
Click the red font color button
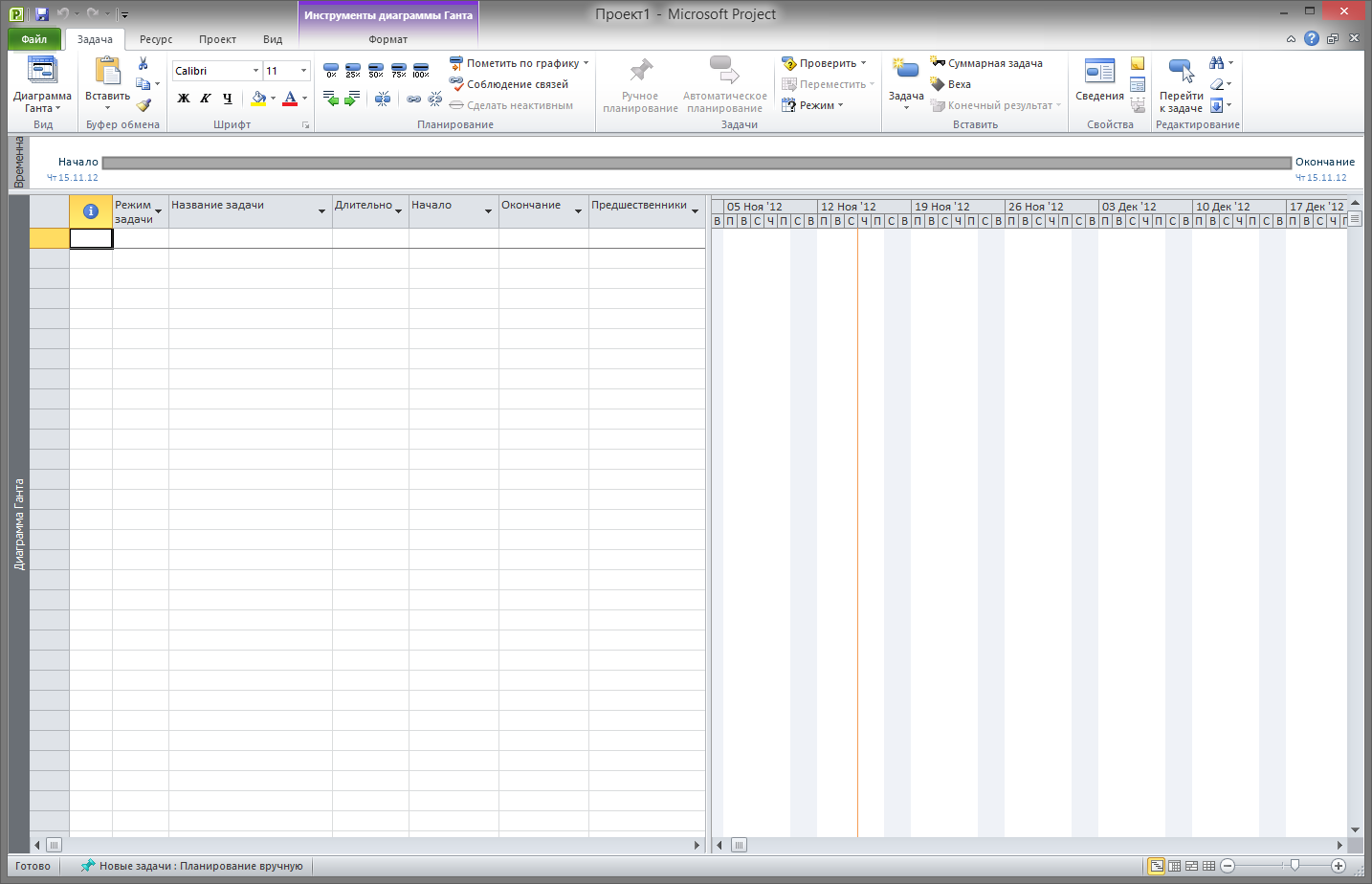tap(290, 98)
